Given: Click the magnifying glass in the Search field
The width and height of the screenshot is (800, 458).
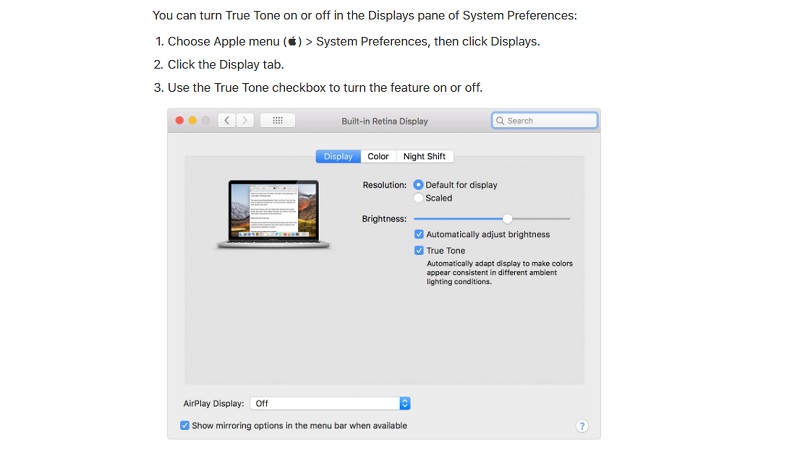Looking at the screenshot, I should (x=500, y=121).
